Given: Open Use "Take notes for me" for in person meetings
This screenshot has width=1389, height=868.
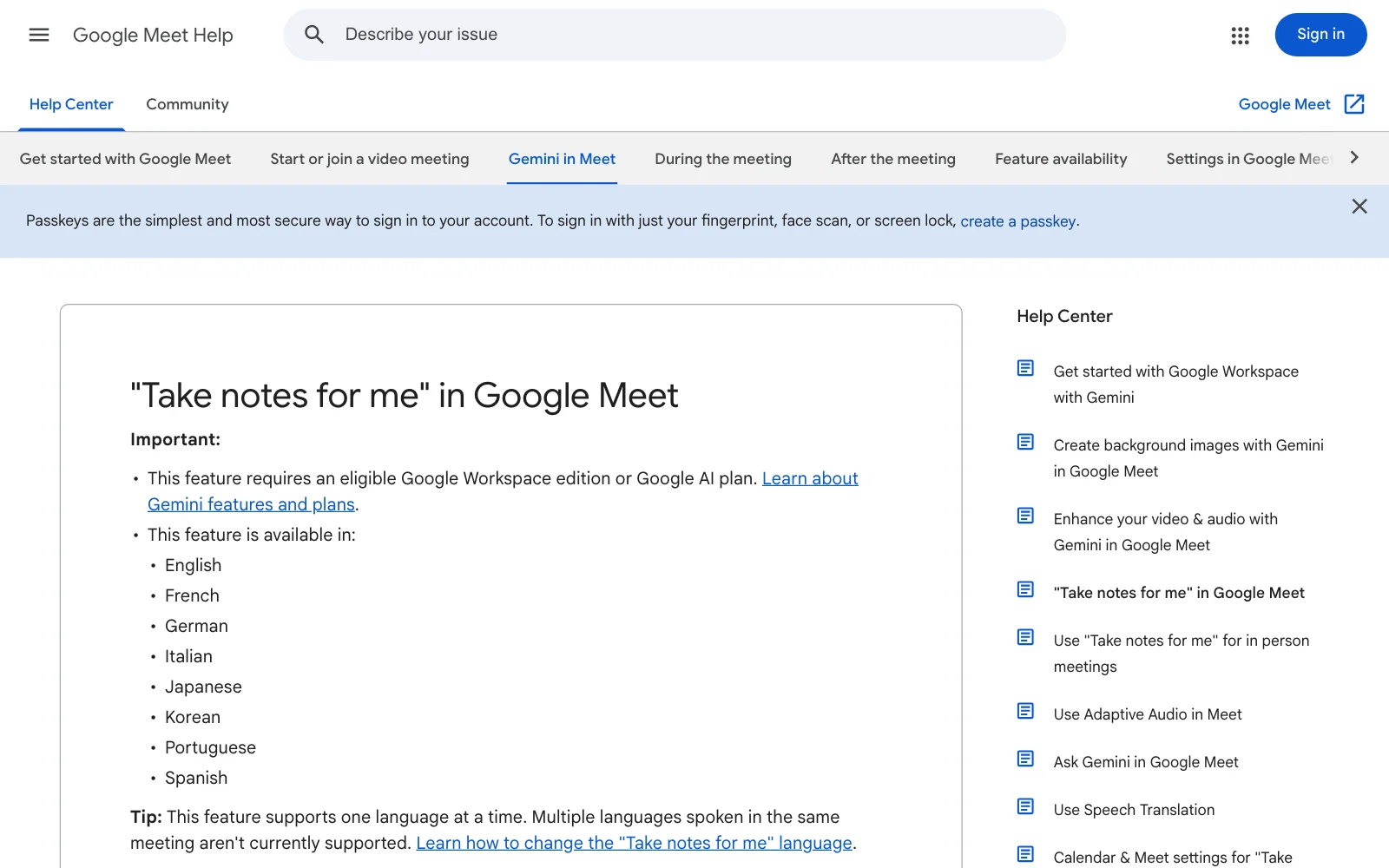Looking at the screenshot, I should pyautogui.click(x=1182, y=654).
